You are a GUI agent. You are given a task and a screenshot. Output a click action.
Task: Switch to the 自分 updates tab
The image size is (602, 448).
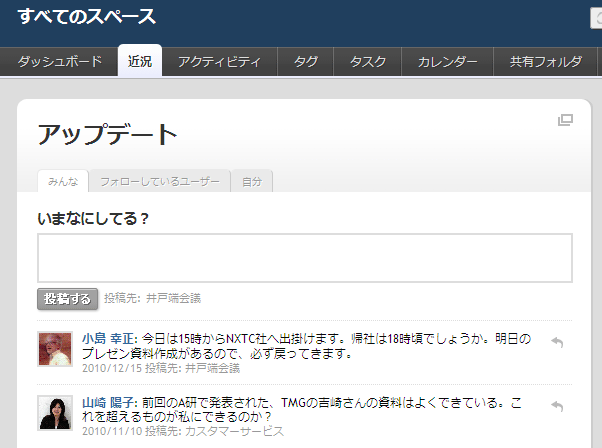point(252,181)
